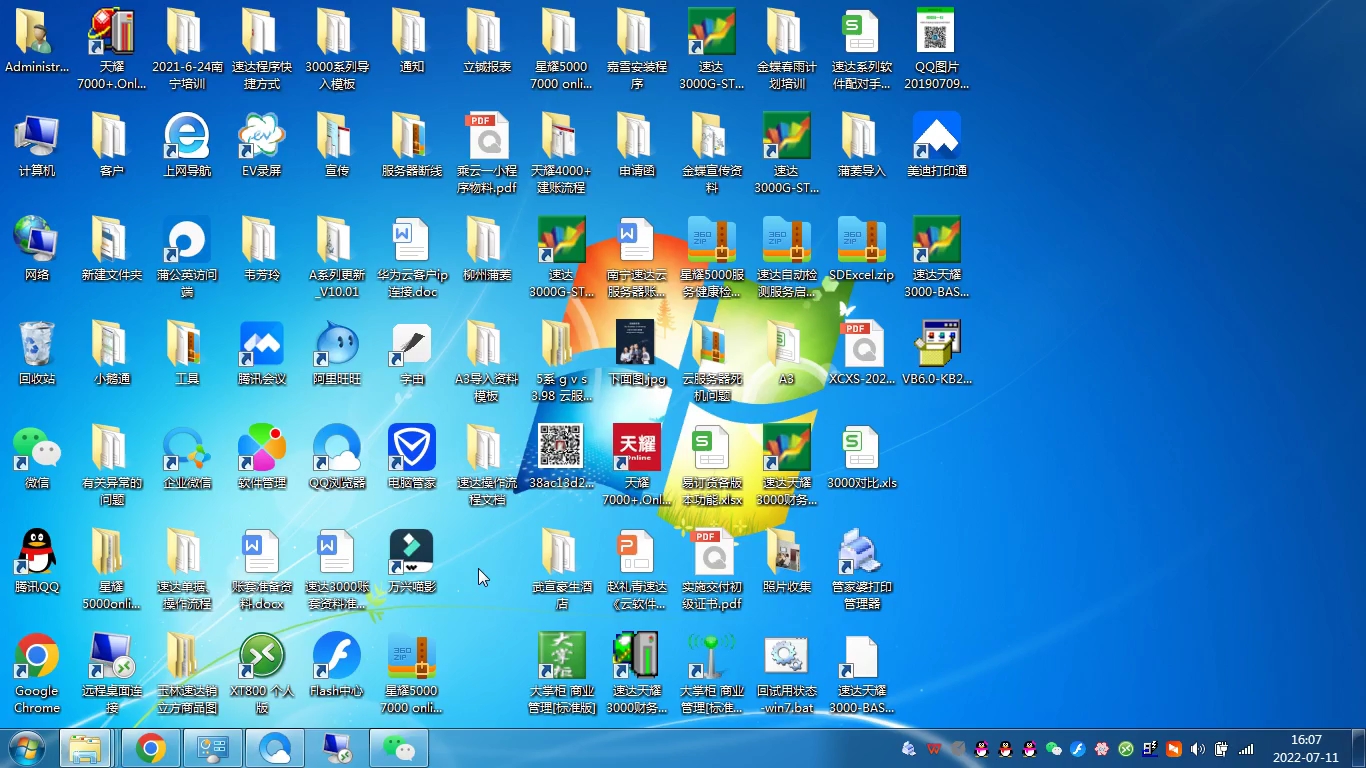The image size is (1366, 768).
Task: Click the network signal tray icon
Action: (1246, 748)
